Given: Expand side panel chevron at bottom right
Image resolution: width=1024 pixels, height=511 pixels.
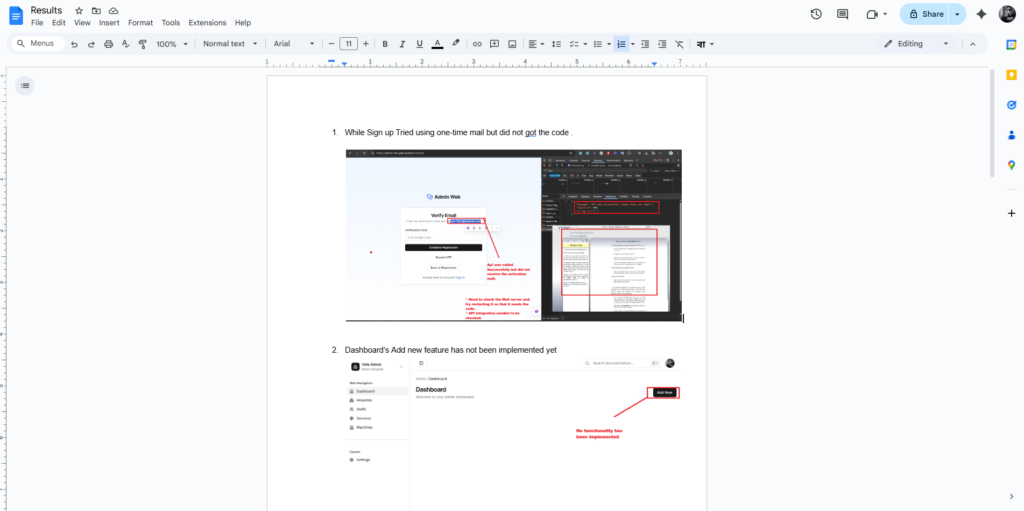Looking at the screenshot, I should [x=1012, y=497].
